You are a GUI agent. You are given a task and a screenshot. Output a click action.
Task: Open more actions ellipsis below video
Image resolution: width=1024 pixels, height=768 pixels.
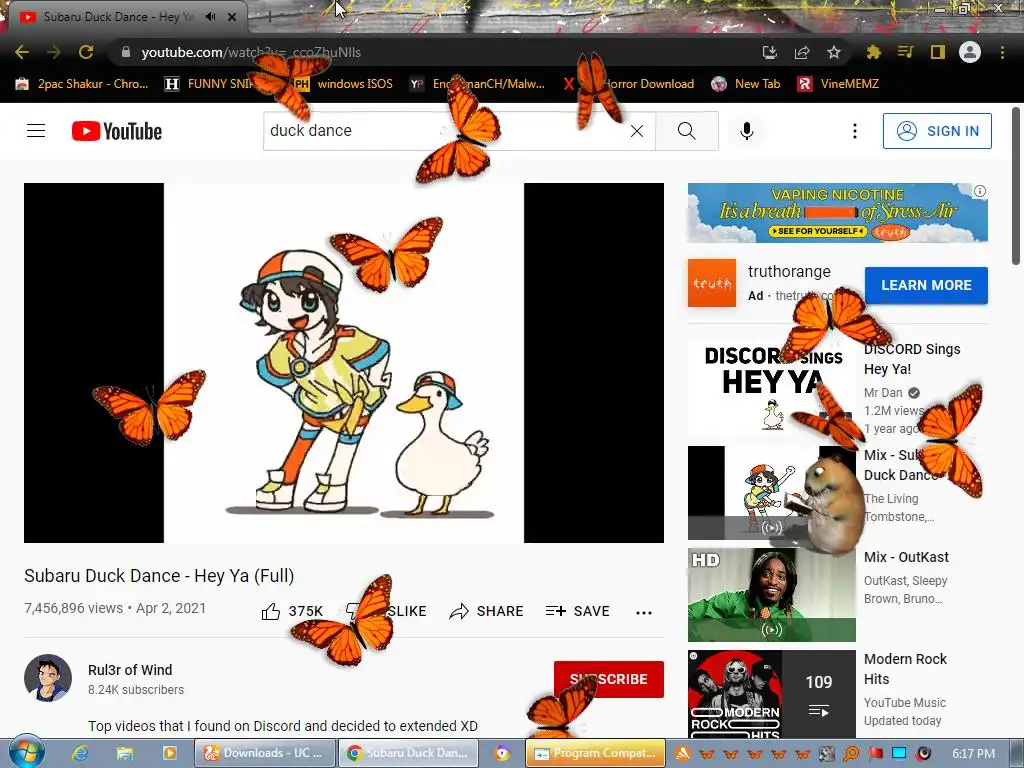644,612
